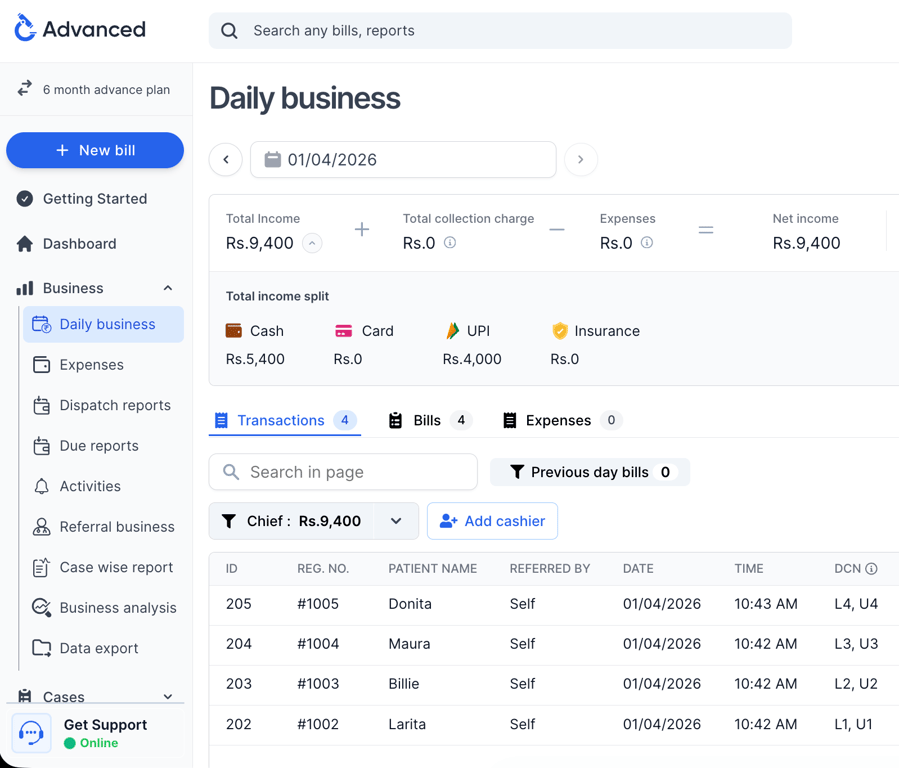Screen dimensions: 899x768
Task: Click inside the Search in page field
Action: [x=342, y=471]
